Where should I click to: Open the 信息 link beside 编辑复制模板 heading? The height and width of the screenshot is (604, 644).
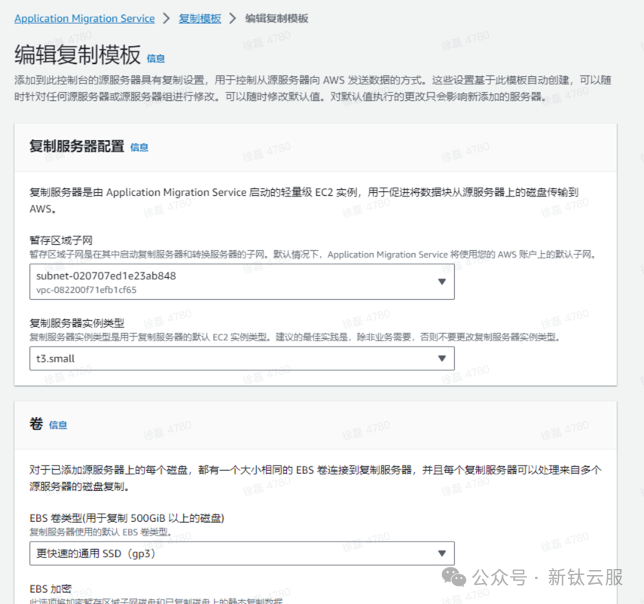point(156,59)
